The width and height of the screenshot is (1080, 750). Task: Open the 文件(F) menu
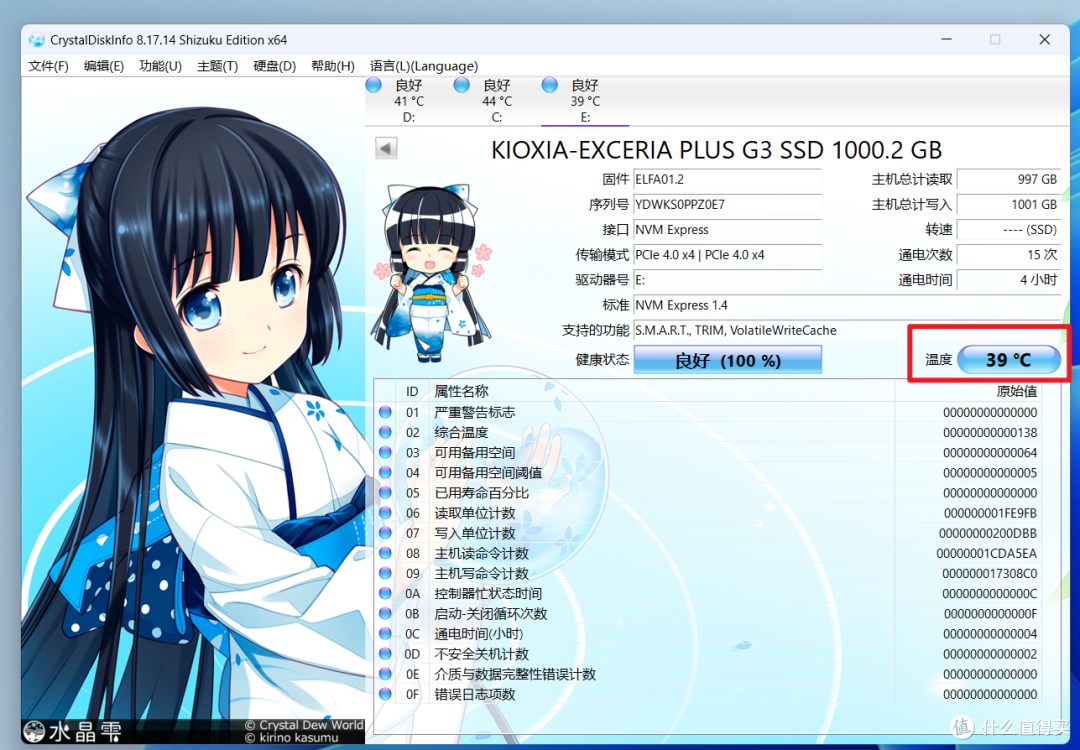pos(48,66)
